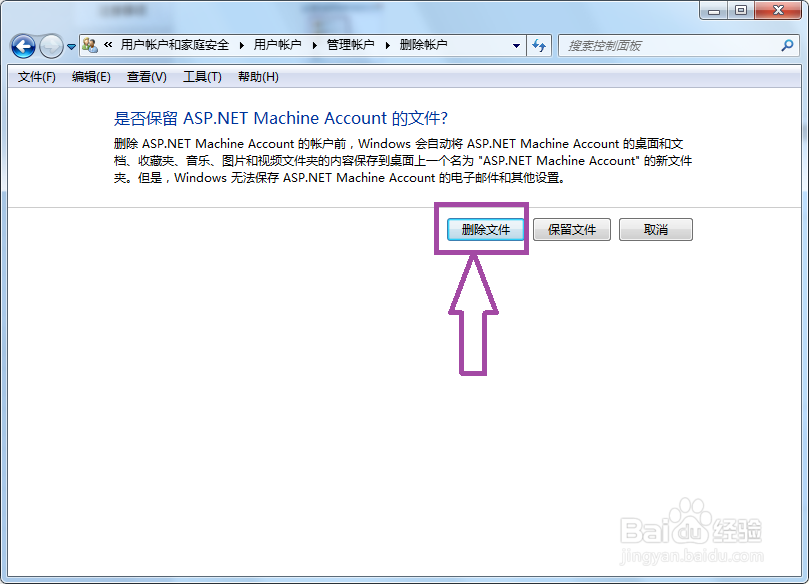The image size is (809, 584).
Task: Open the 工具(T) menu
Action: (202, 77)
